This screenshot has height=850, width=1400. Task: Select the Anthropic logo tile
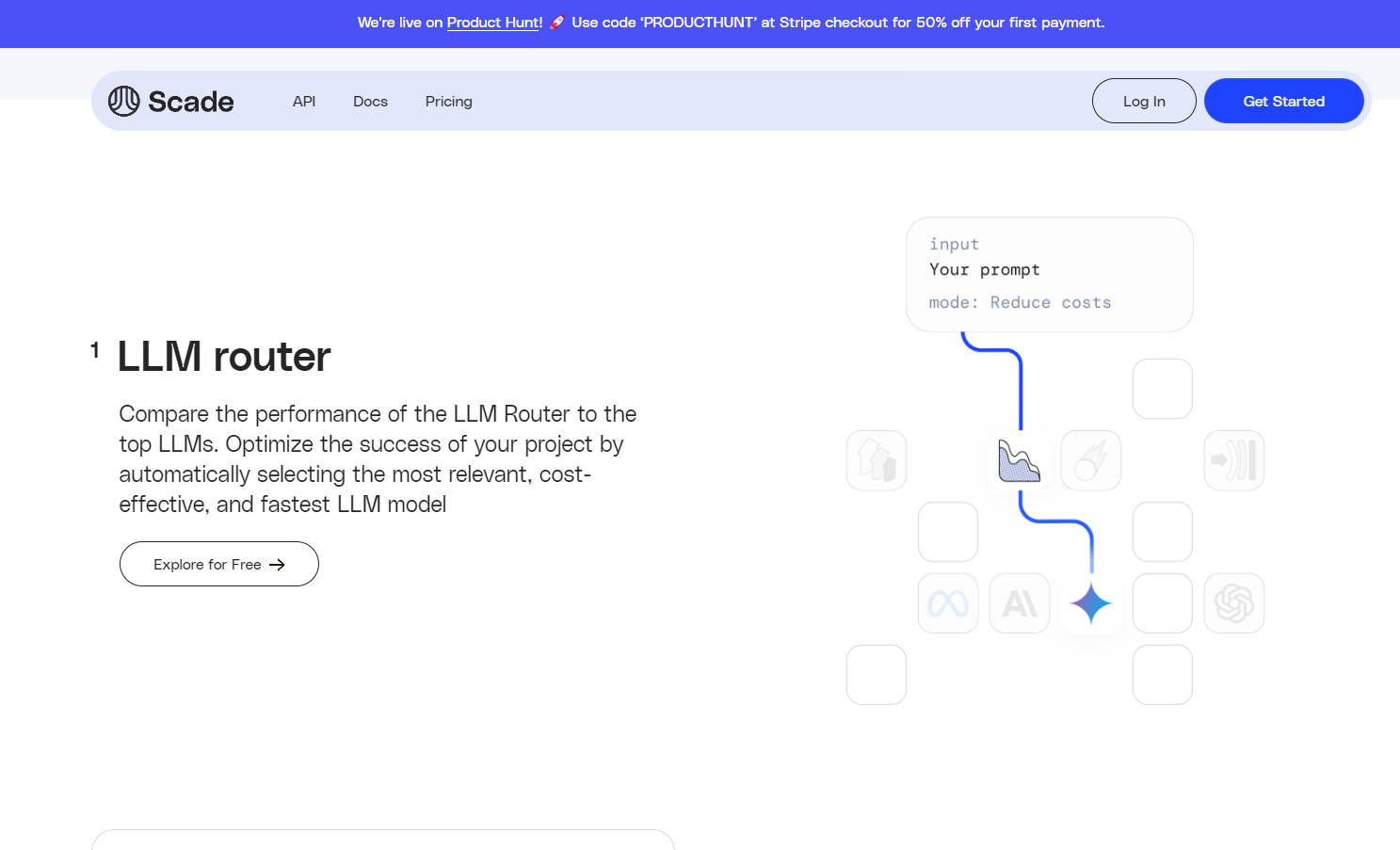pos(1020,603)
